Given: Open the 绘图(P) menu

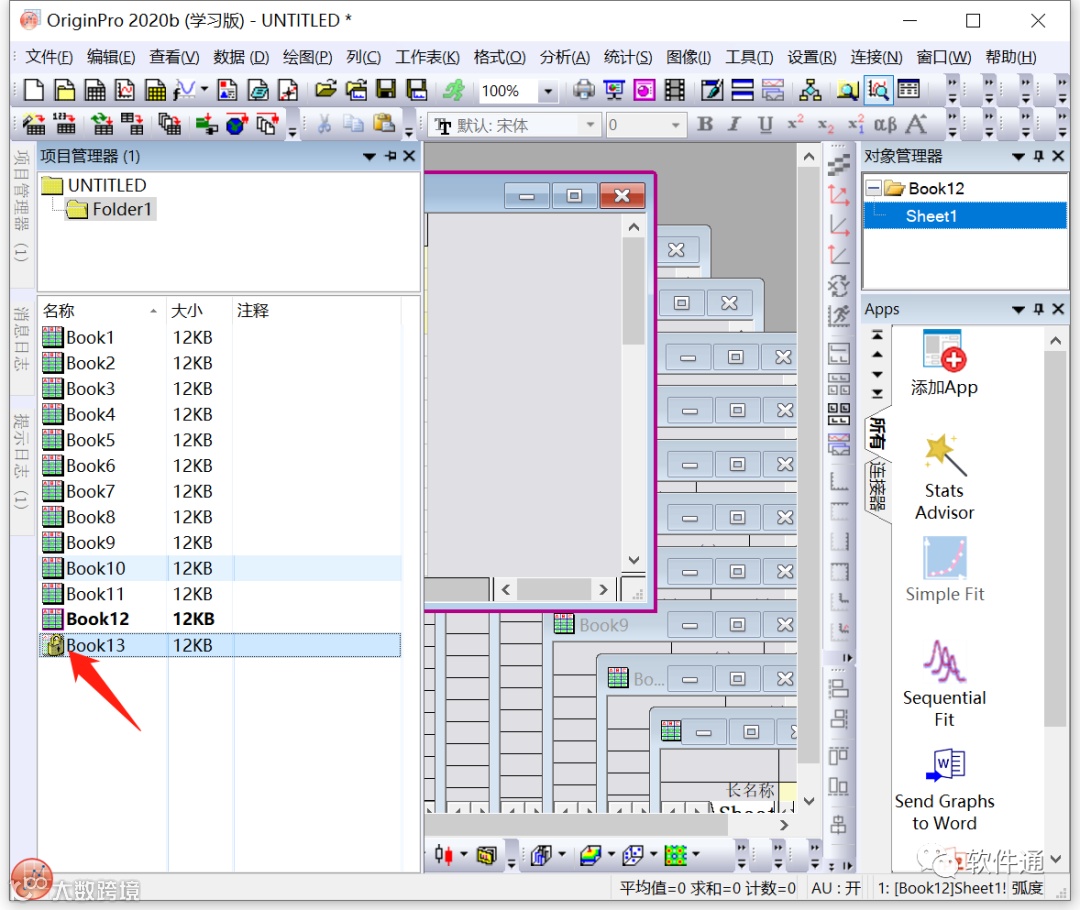Looking at the screenshot, I should tap(307, 57).
